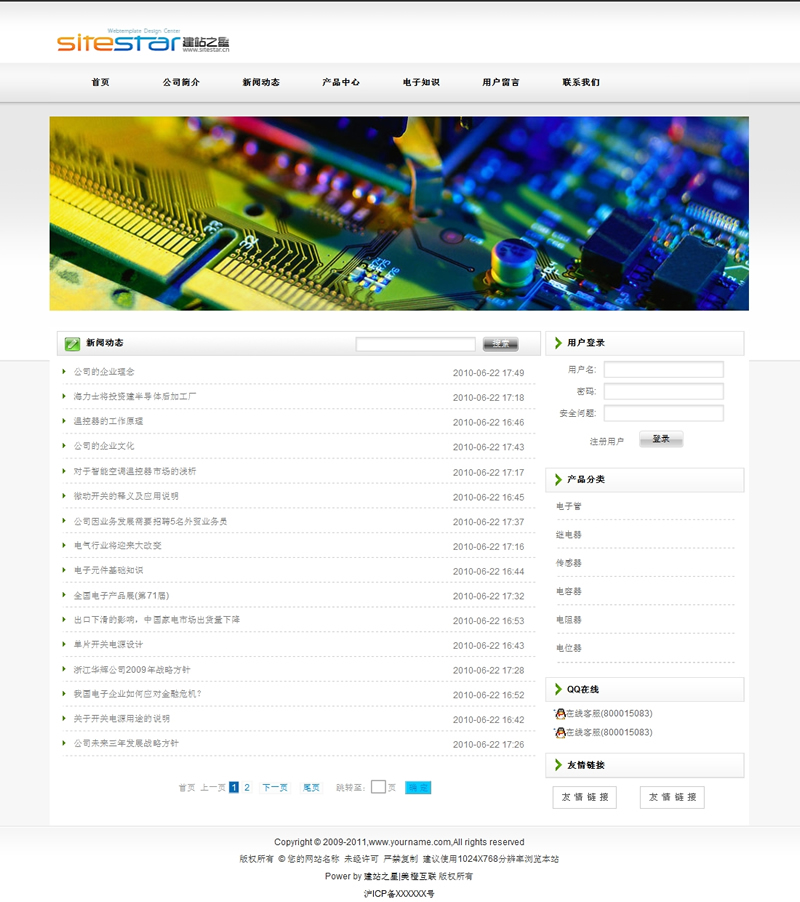This screenshot has width=800, height=902.
Task: Click the green arrow beside QQ在线
Action: 557,689
